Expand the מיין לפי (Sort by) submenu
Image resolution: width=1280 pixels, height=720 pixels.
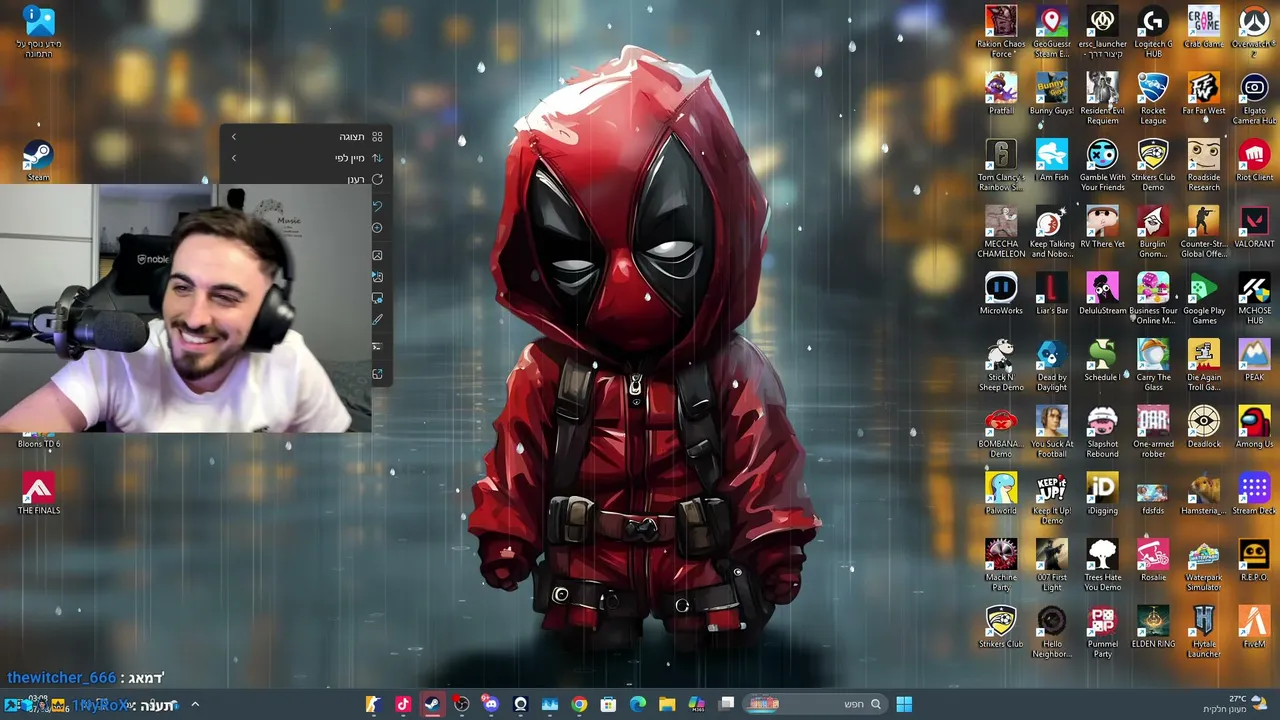coord(305,158)
